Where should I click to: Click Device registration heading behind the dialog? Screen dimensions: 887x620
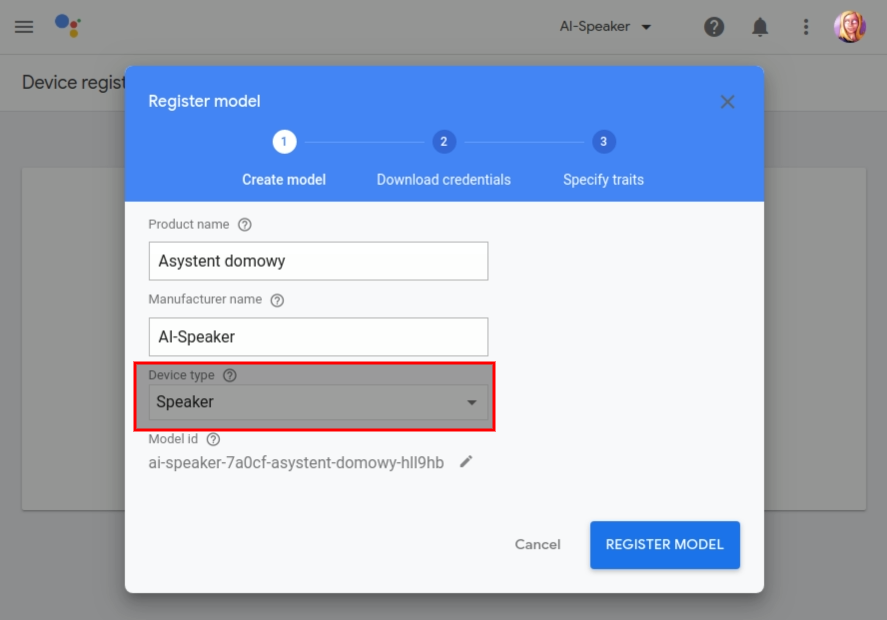74,83
